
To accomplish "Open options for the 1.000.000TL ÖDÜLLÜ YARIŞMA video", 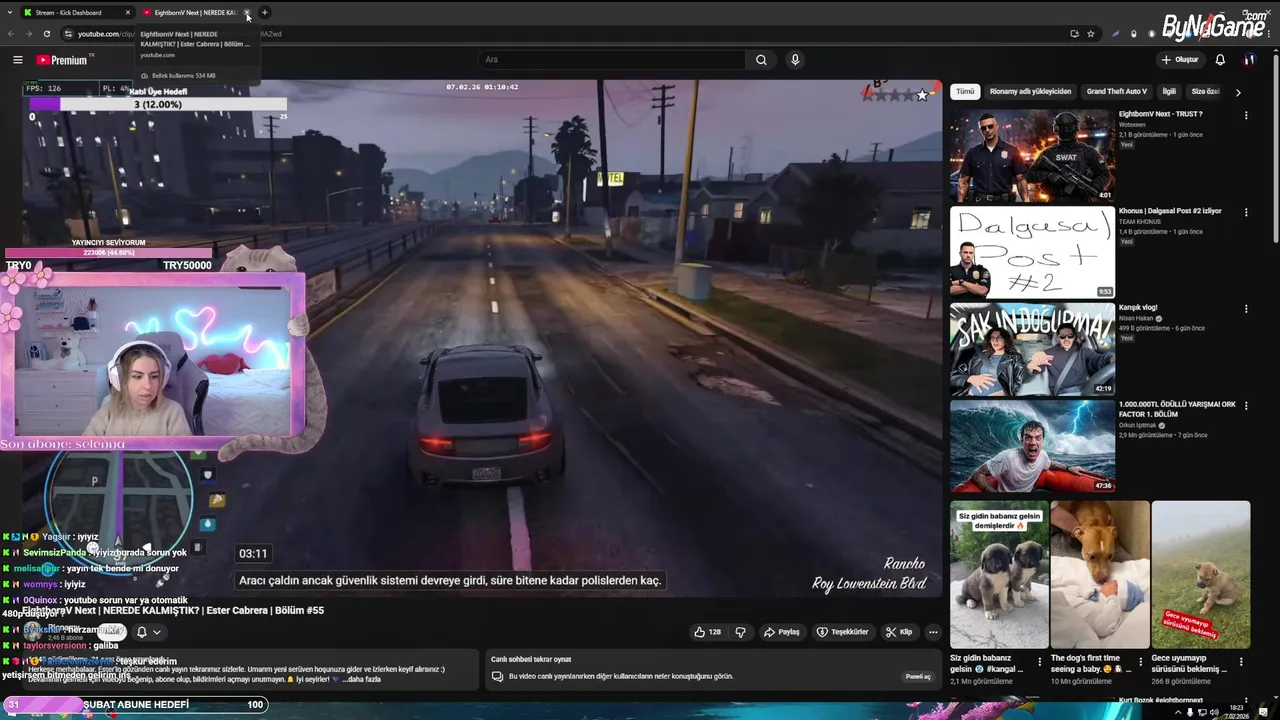I will 1246,406.
